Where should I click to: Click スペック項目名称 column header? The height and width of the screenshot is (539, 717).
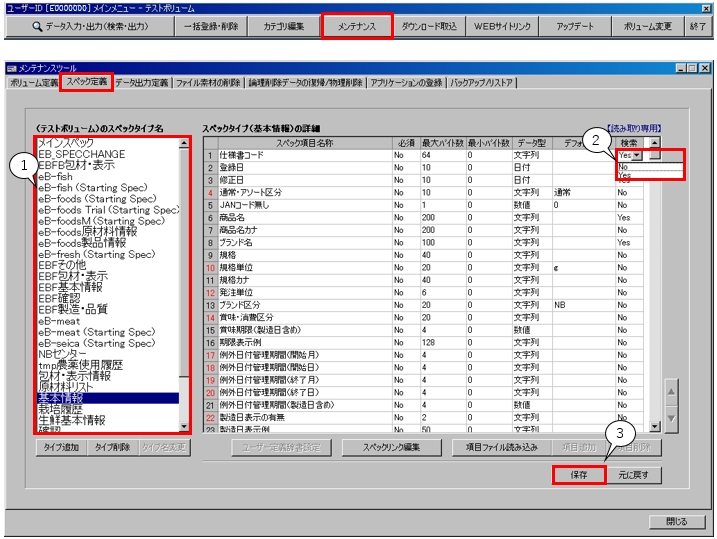[x=305, y=143]
